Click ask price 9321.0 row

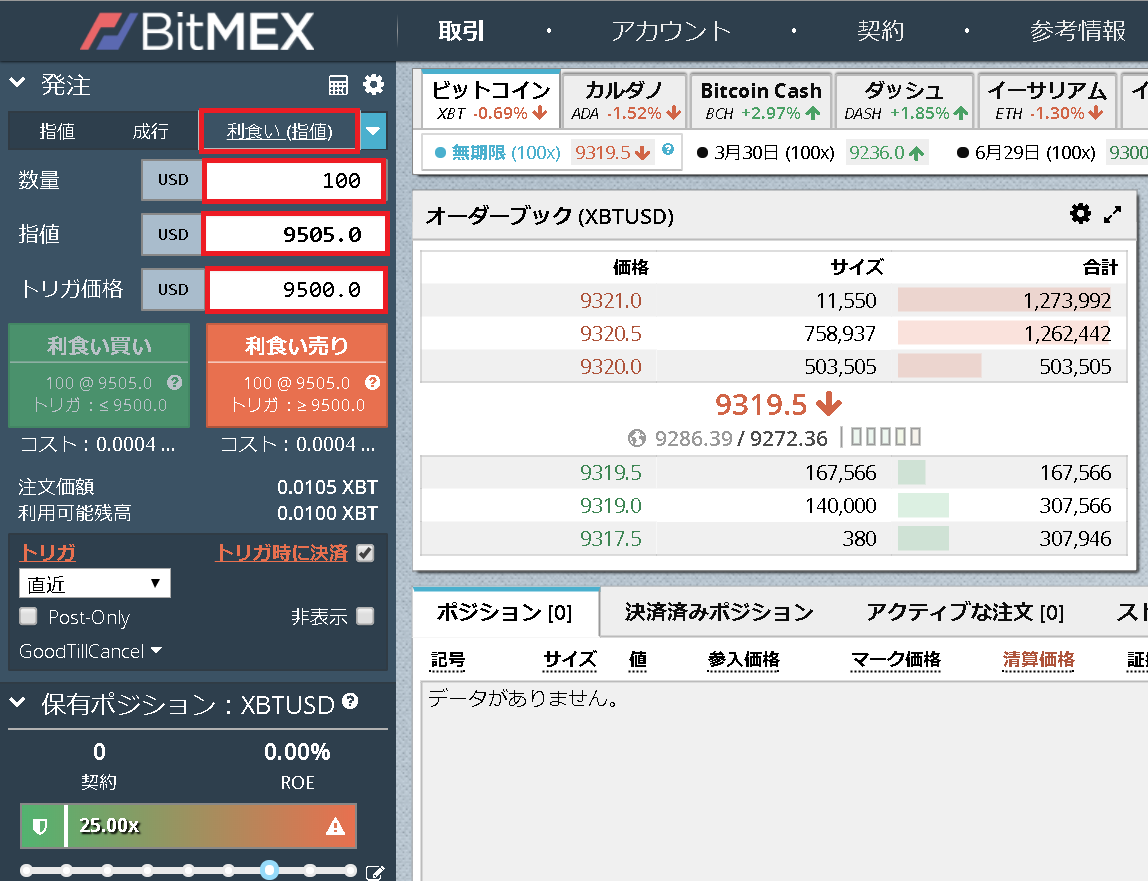tap(773, 300)
